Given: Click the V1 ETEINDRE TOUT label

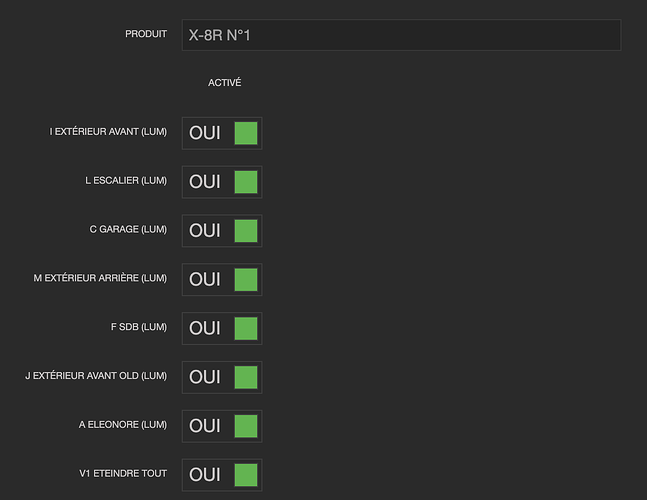Looking at the screenshot, I should coord(123,473).
